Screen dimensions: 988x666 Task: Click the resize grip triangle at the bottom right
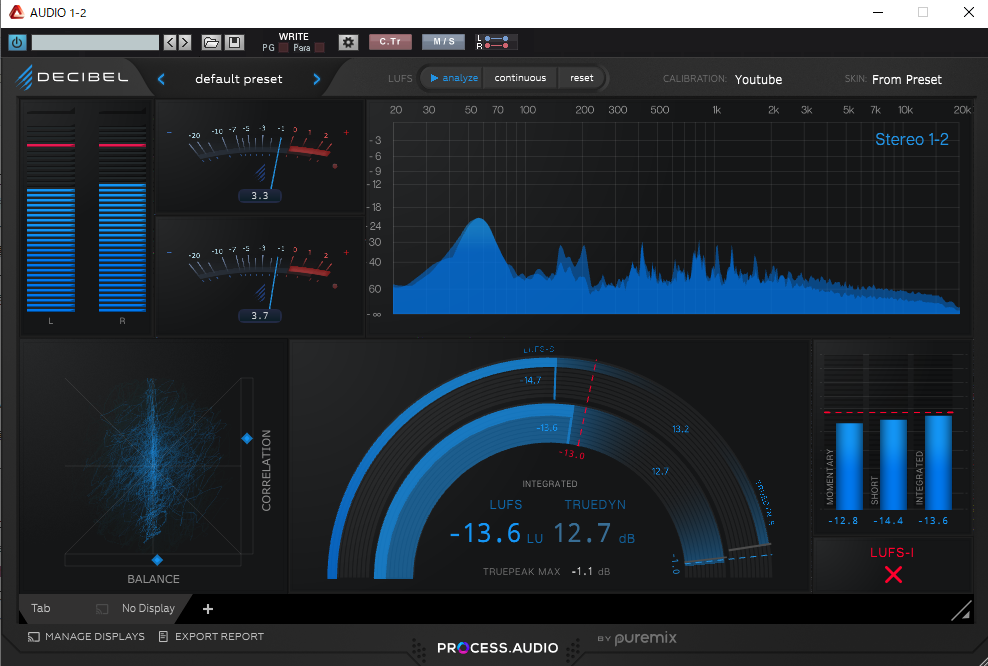click(961, 611)
